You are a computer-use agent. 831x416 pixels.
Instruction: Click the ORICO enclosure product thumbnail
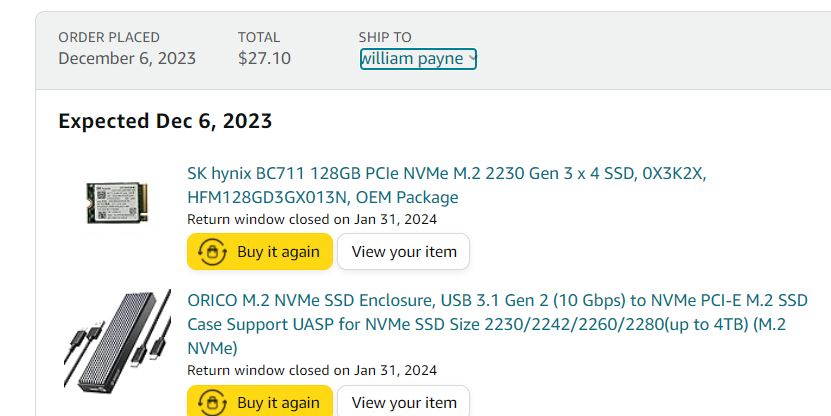coord(117,341)
